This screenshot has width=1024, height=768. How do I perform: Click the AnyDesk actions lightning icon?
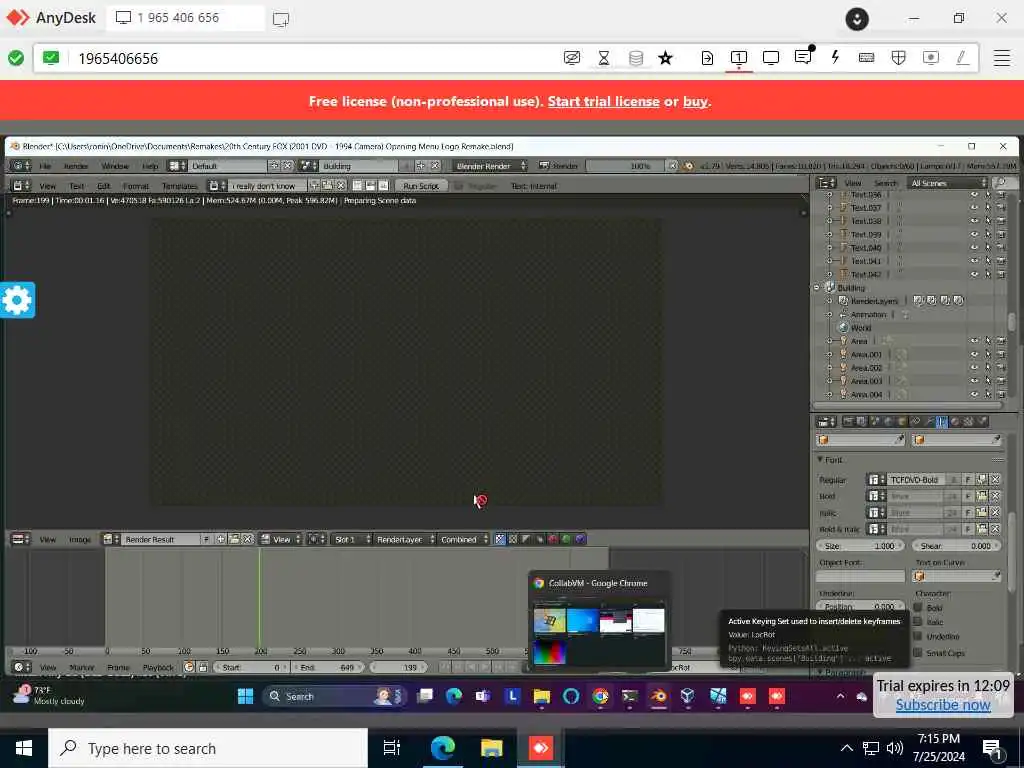(x=835, y=57)
